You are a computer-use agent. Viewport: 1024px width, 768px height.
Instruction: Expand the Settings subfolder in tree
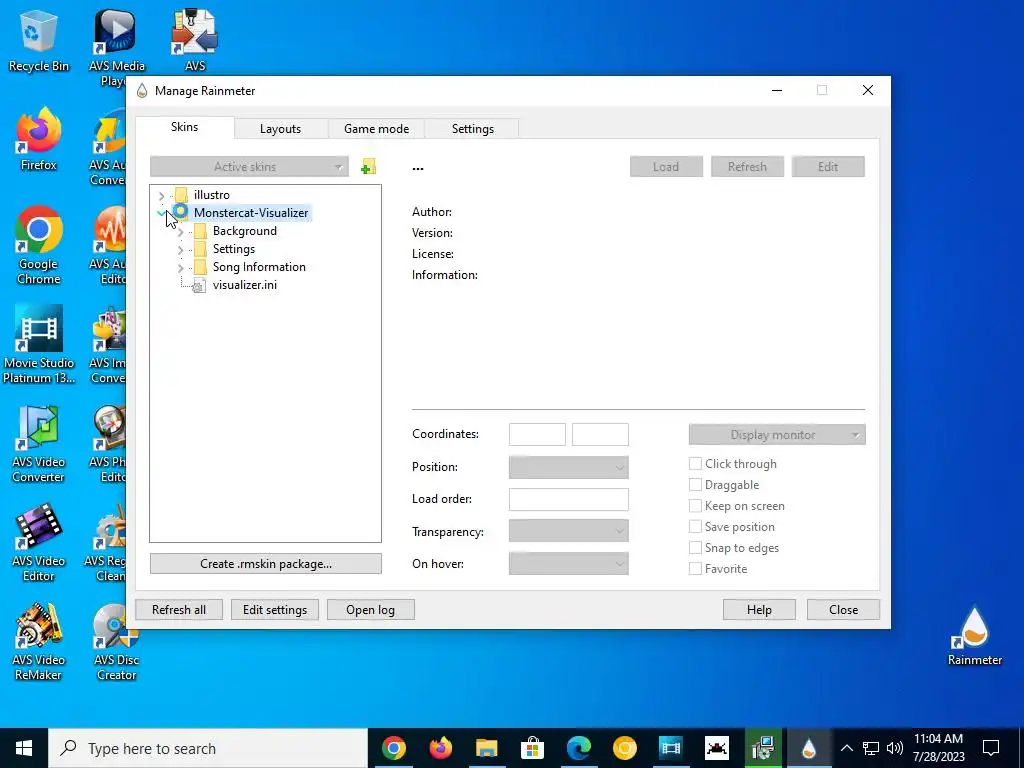(180, 249)
